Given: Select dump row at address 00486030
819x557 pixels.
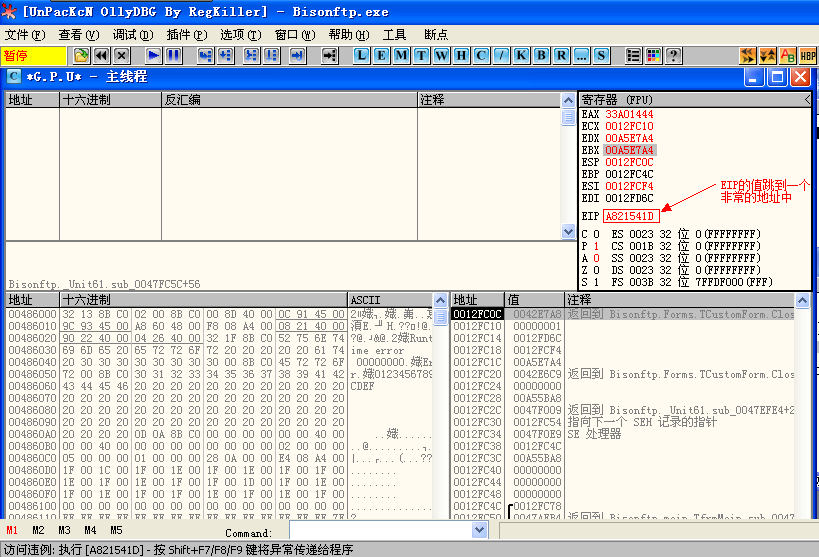Looking at the screenshot, I should click(x=219, y=350).
